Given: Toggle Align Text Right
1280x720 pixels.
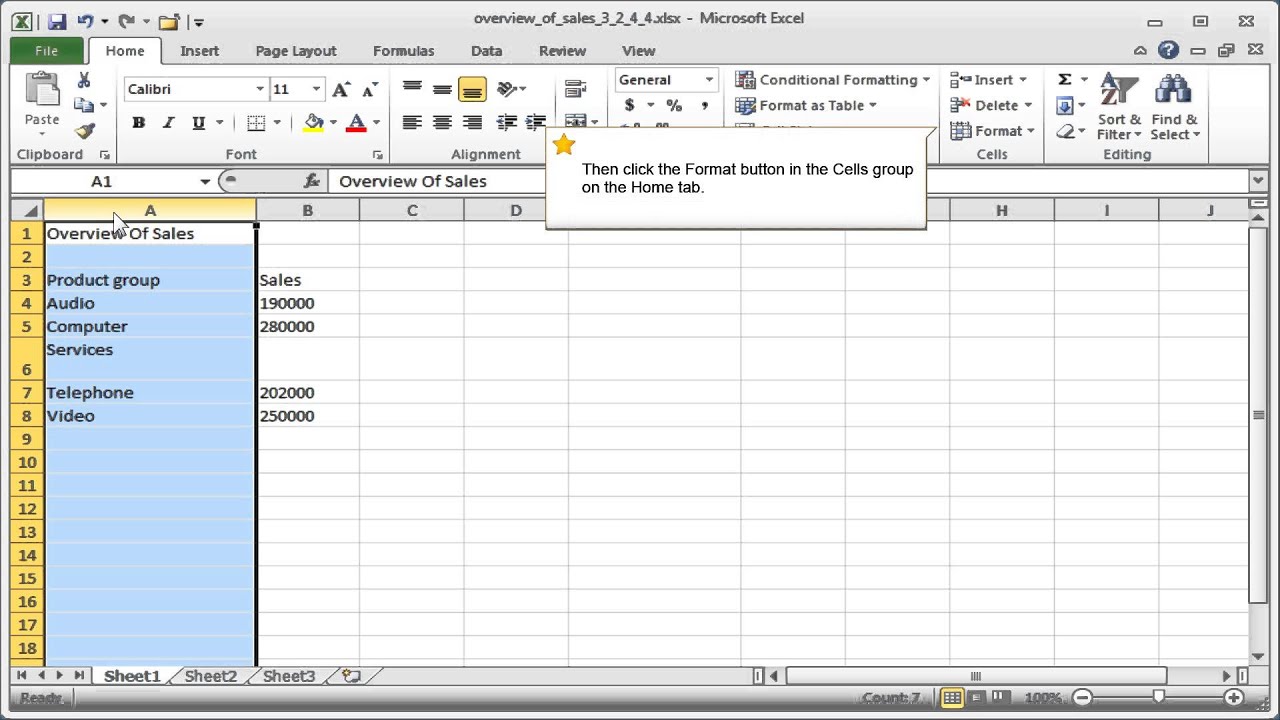Looking at the screenshot, I should point(473,122).
